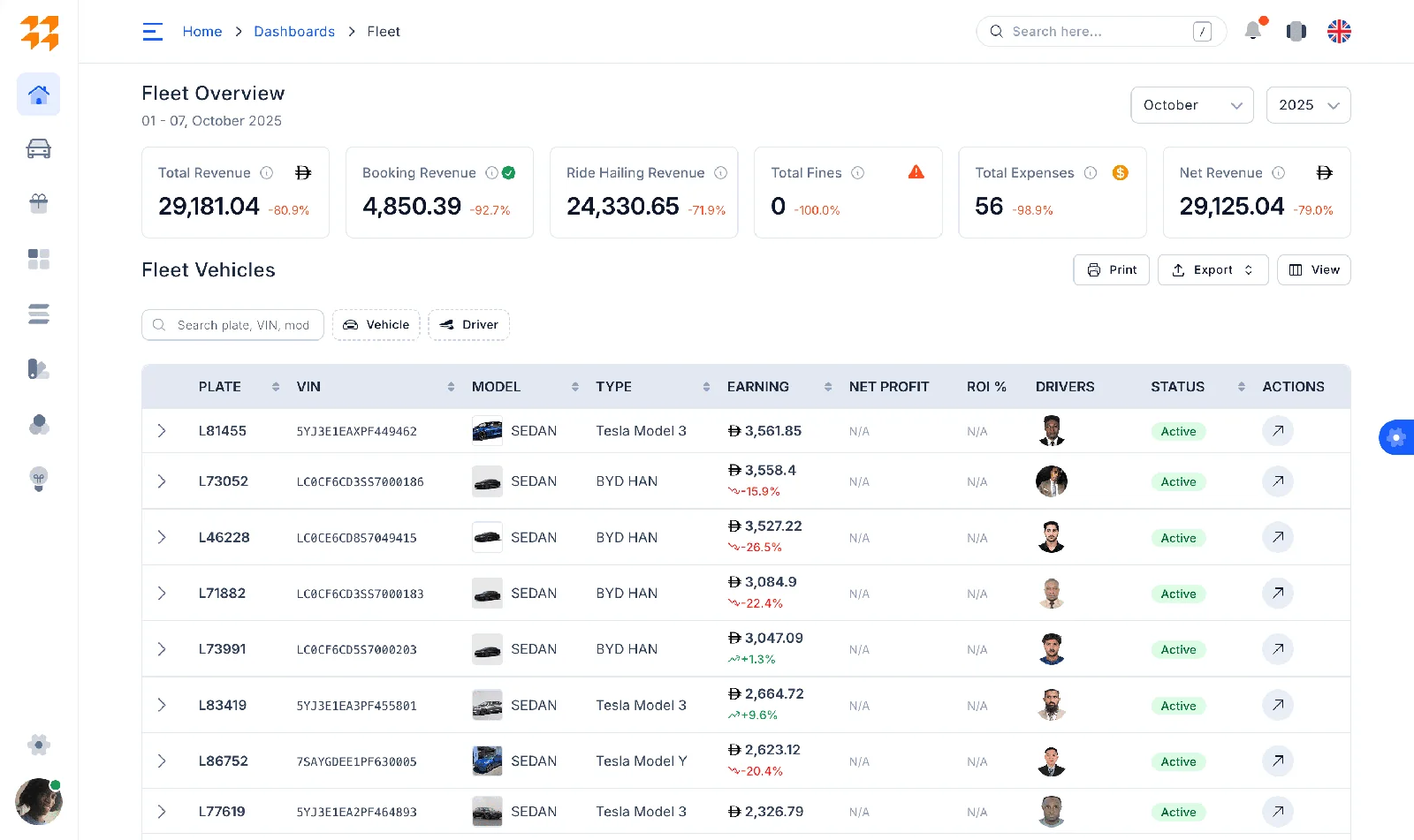Go to Home breadcrumb
Image resolution: width=1414 pixels, height=840 pixels.
202,32
